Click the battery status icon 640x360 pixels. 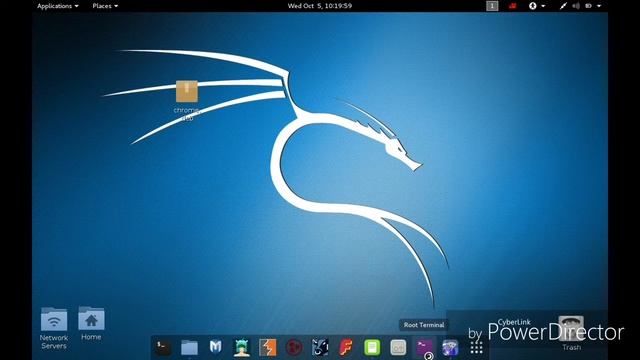click(588, 6)
